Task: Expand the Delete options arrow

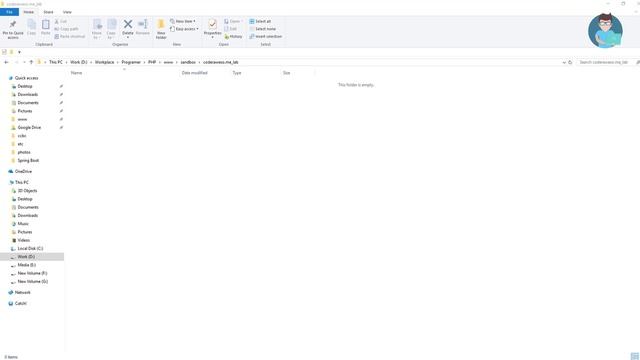Action: click(x=128, y=38)
